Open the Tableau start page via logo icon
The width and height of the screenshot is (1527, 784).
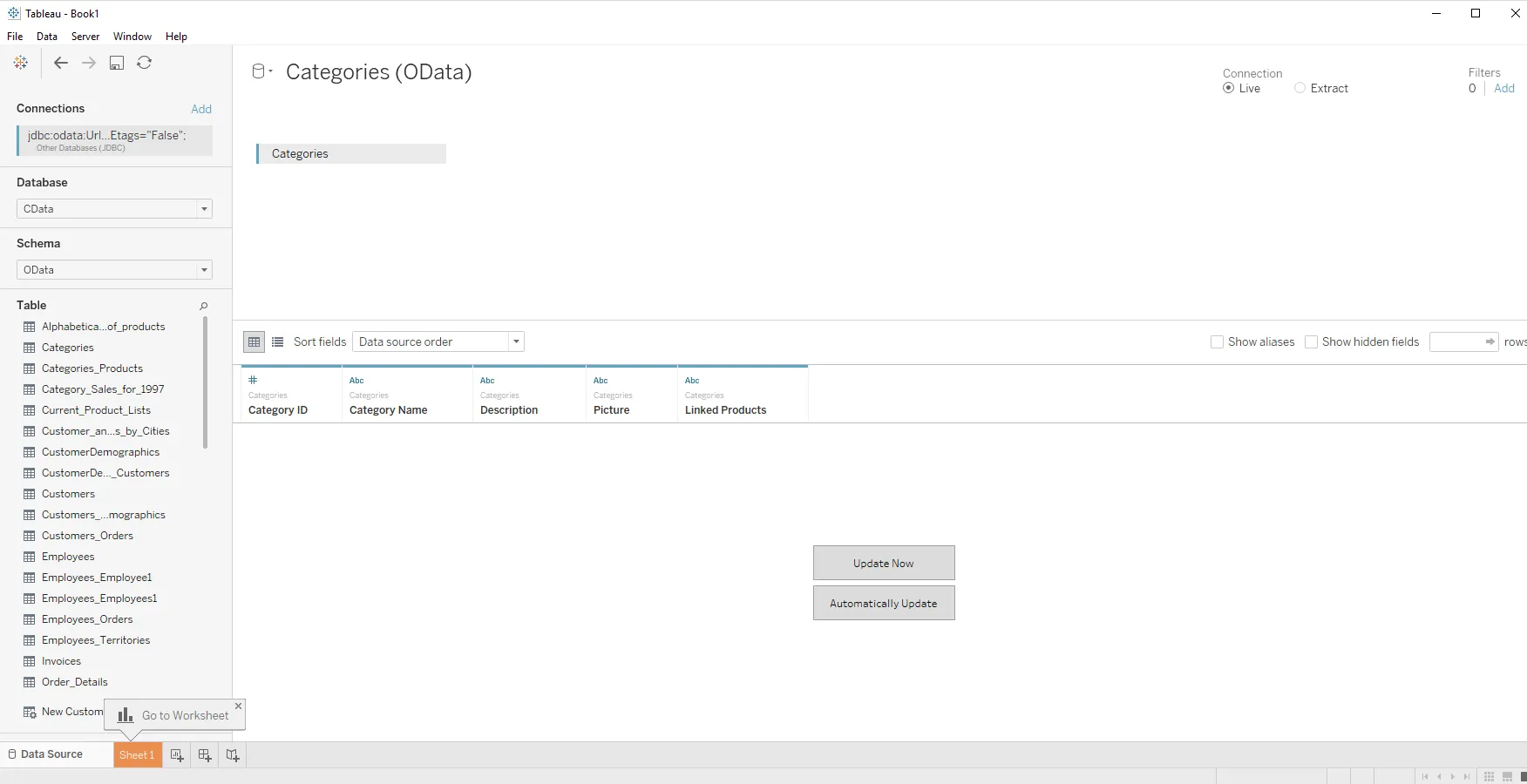click(x=20, y=62)
